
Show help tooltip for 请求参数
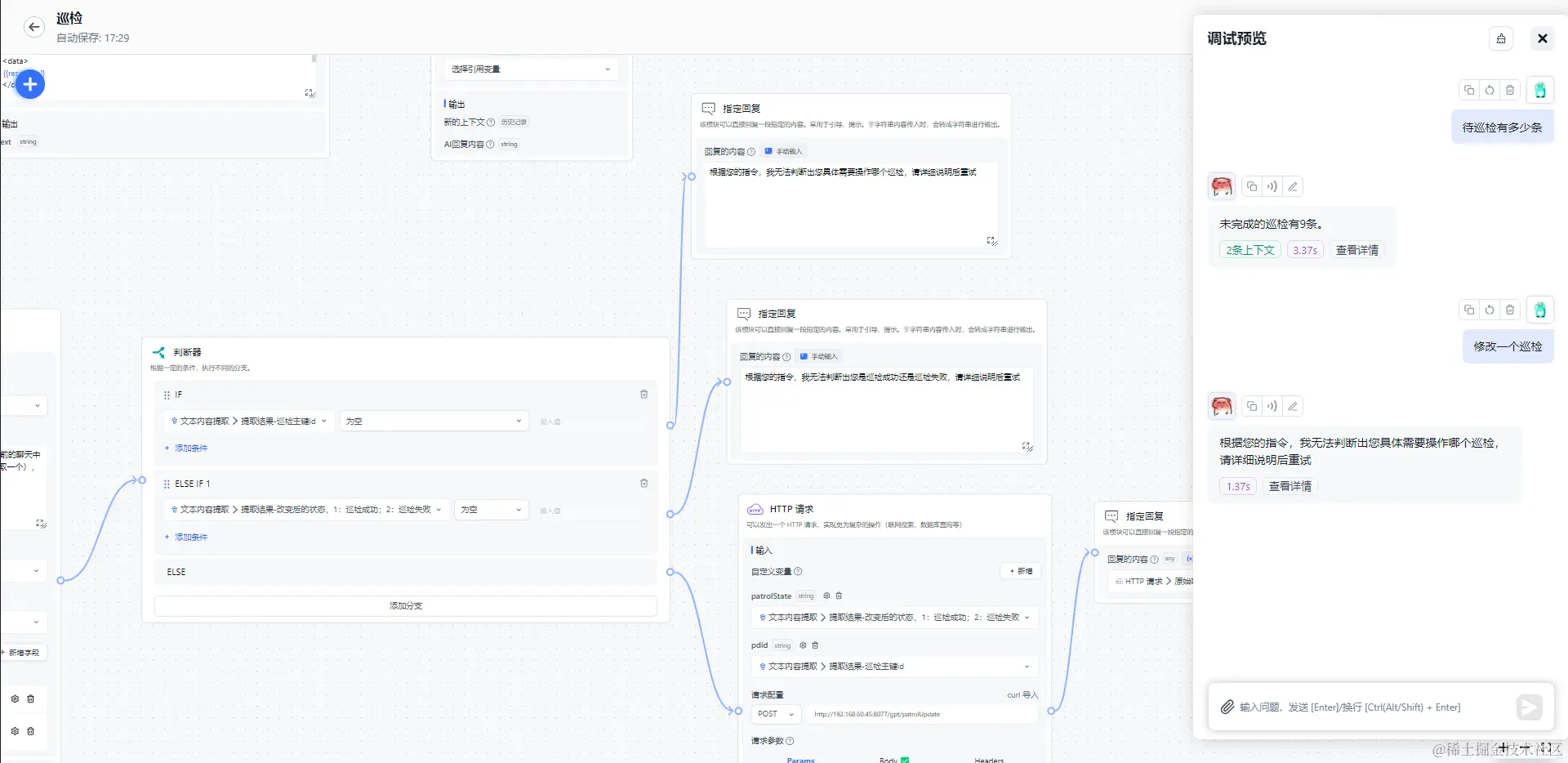pos(790,741)
